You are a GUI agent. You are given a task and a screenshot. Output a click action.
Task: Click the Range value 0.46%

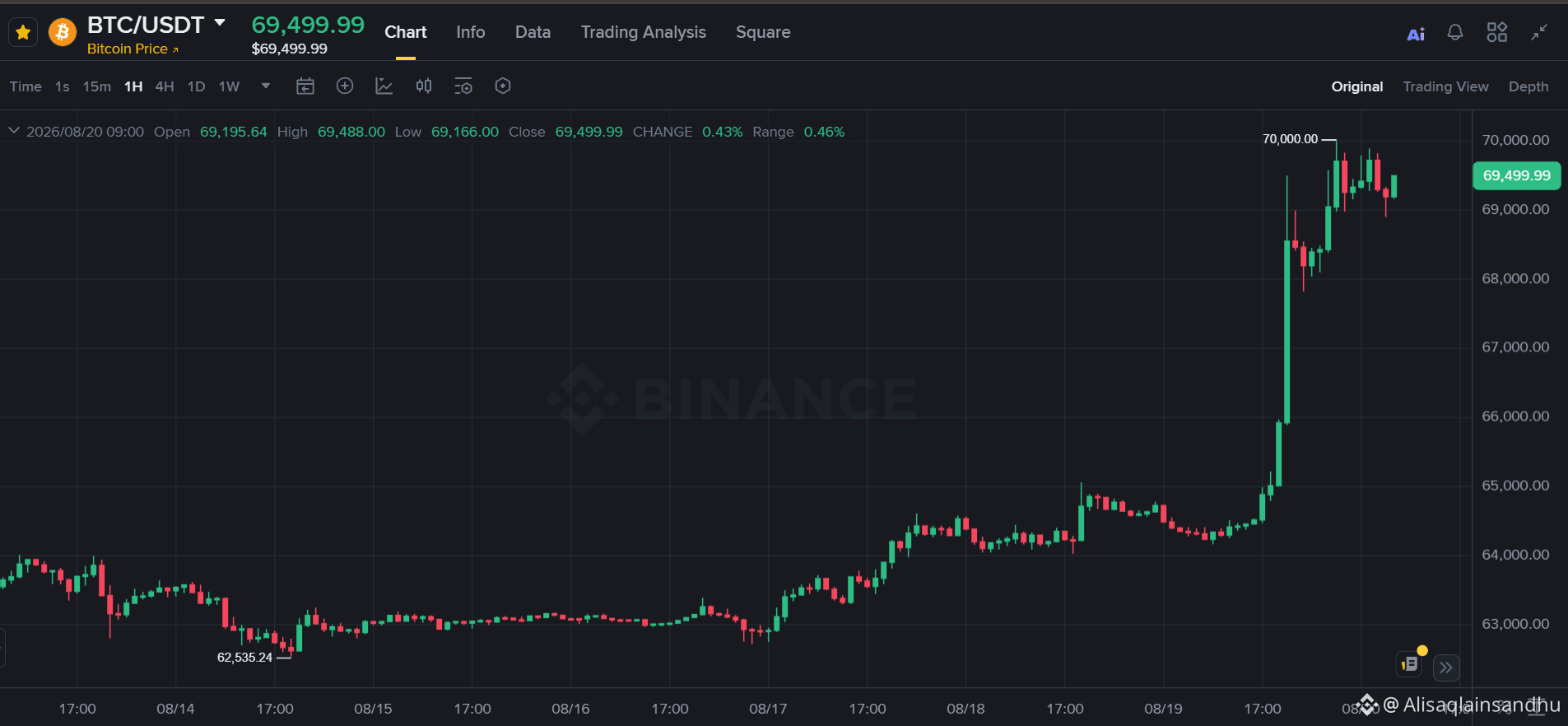824,132
